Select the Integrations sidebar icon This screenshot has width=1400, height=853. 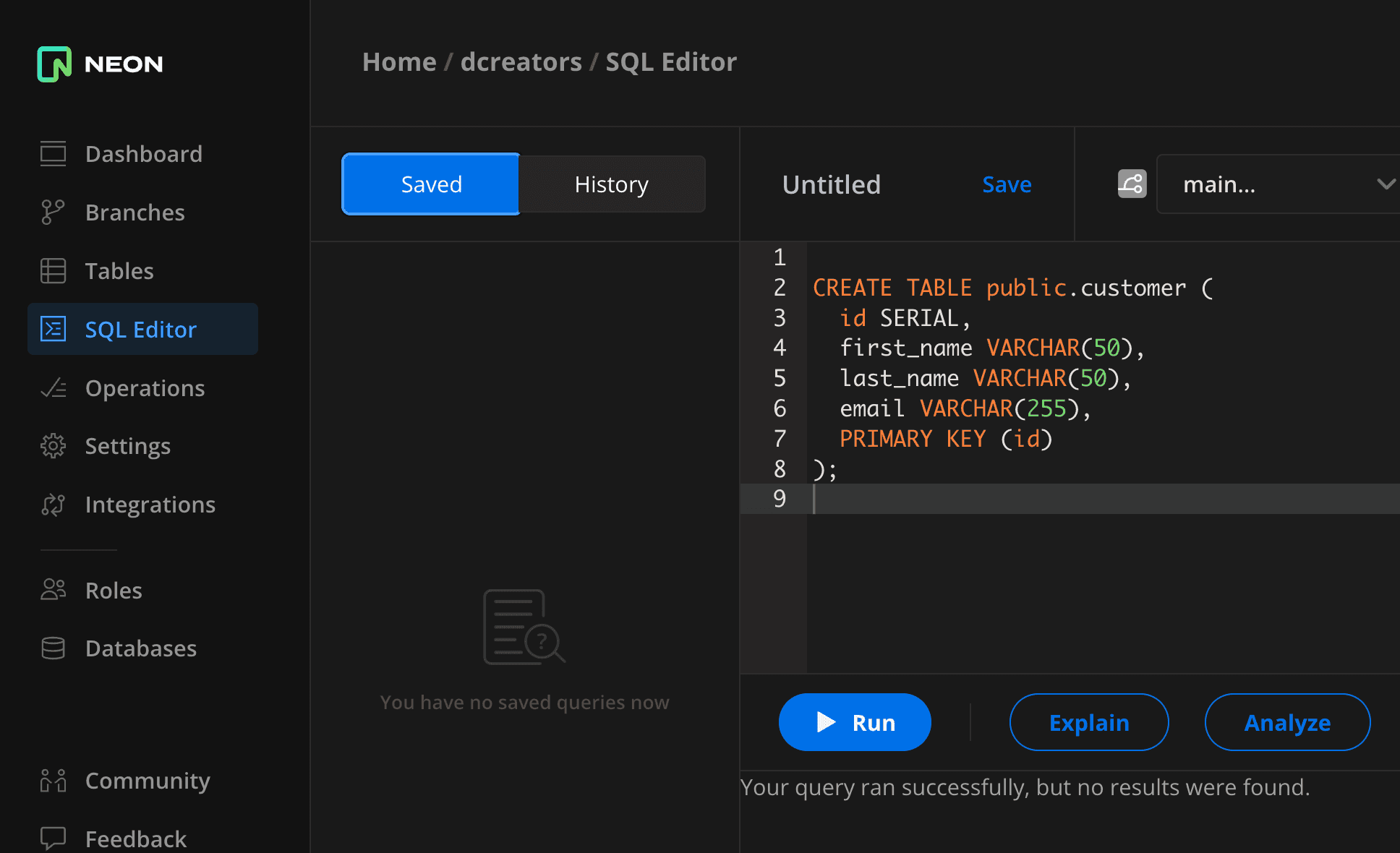click(x=53, y=505)
